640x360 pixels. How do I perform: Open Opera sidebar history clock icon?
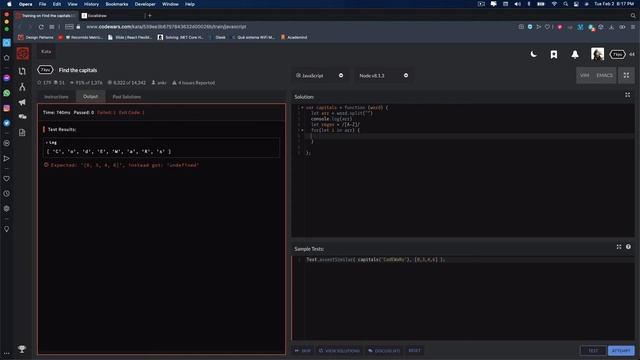click(7, 193)
